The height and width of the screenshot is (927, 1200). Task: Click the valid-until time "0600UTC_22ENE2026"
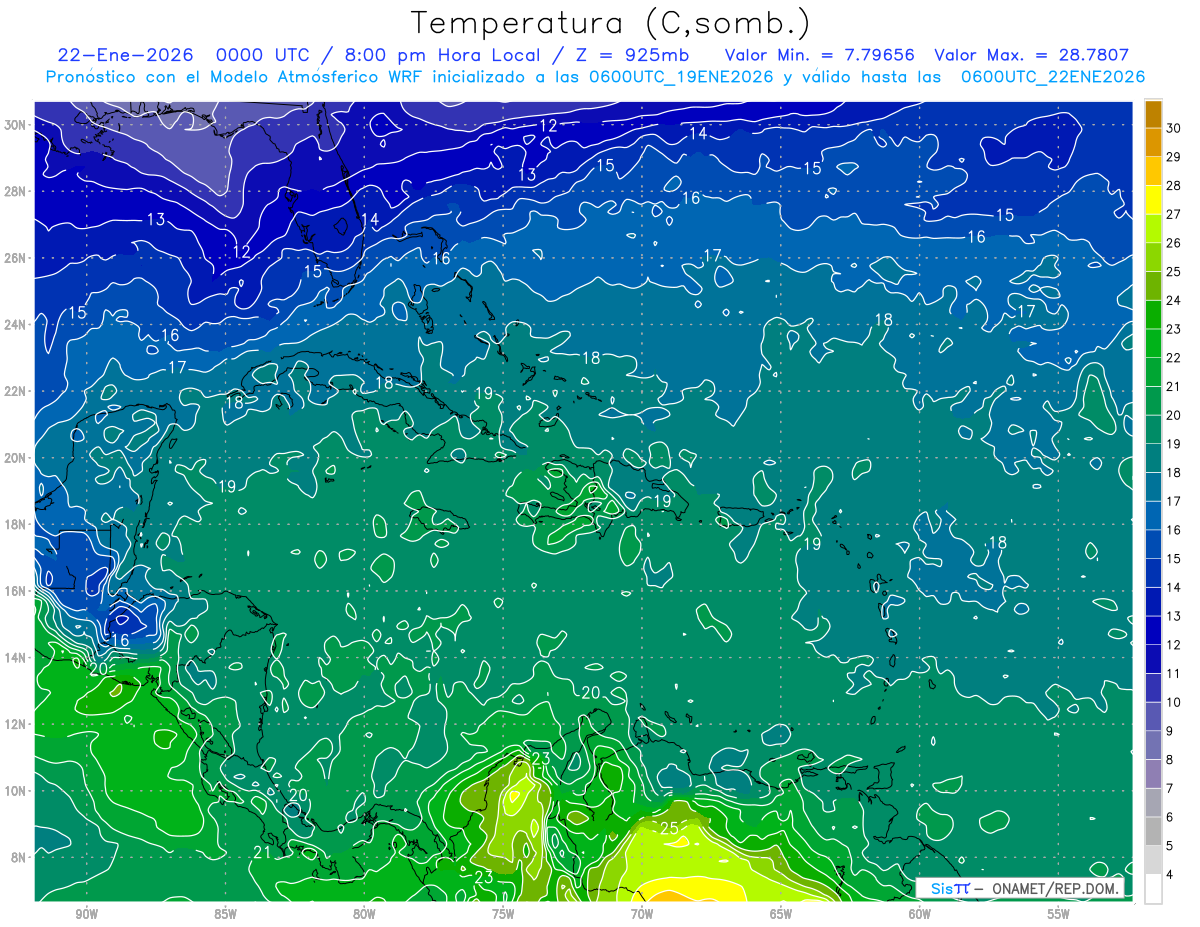coord(1053,77)
